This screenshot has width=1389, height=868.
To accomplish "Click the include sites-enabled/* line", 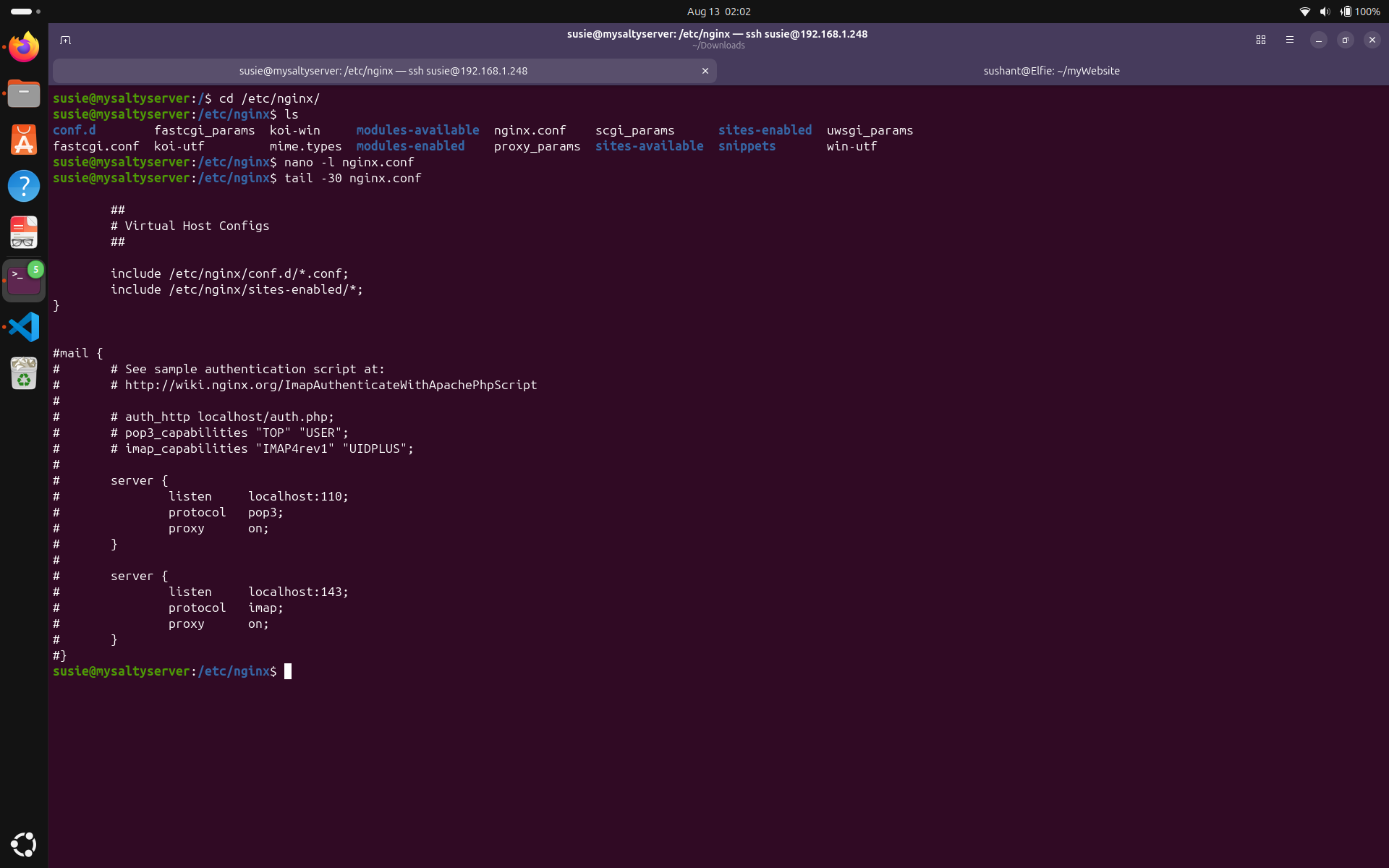I will click(237, 289).
